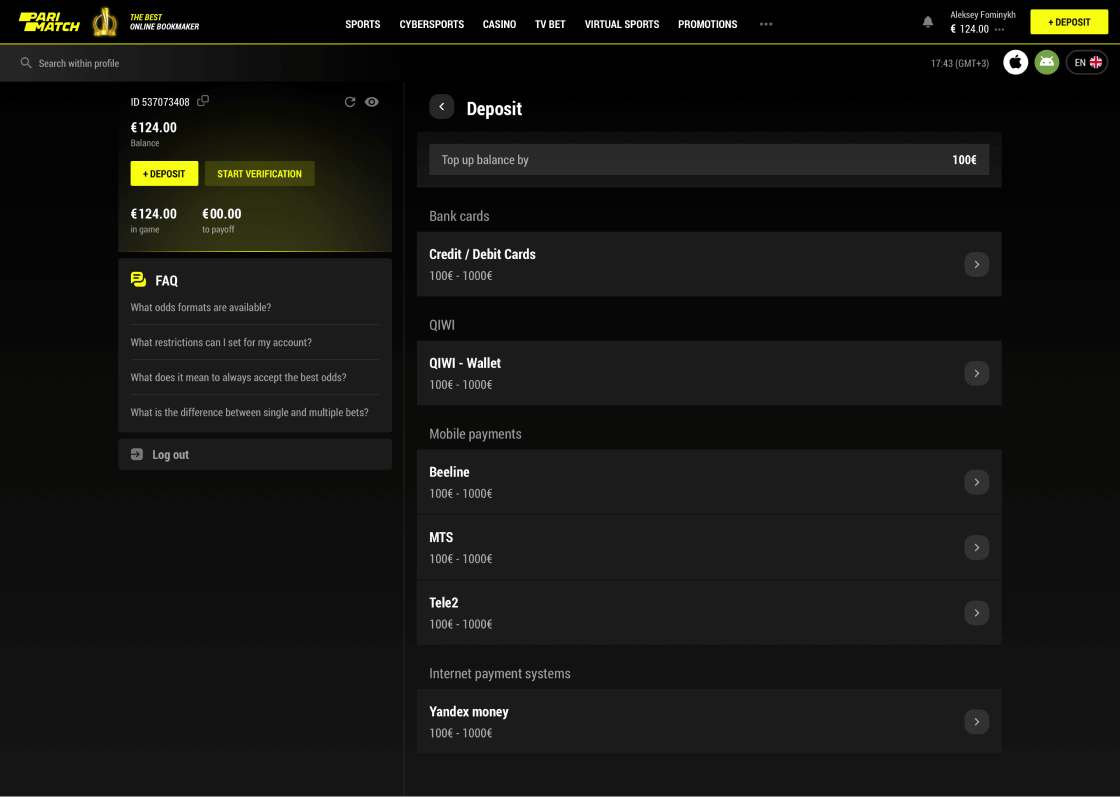Screen dimensions: 1120x797
Task: Click + Deposit in the balance card
Action: [x=164, y=174]
